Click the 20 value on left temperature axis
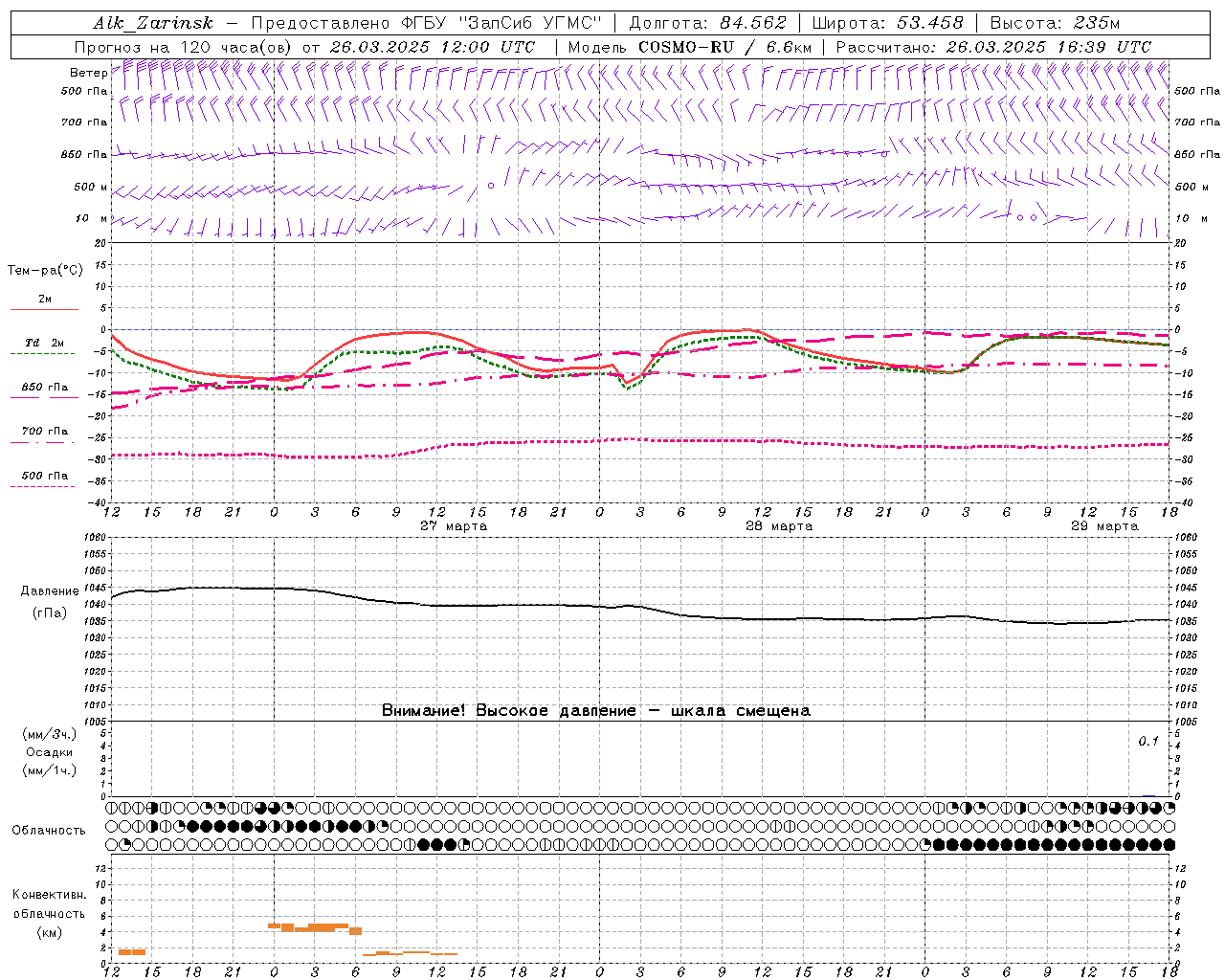This screenshot has width=1225, height=980. pos(101,244)
